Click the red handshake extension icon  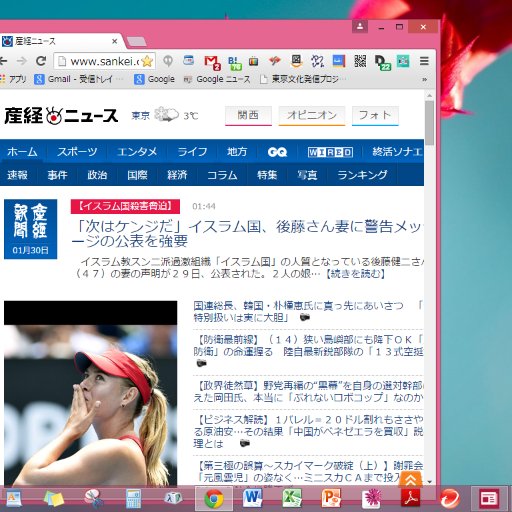pos(275,61)
